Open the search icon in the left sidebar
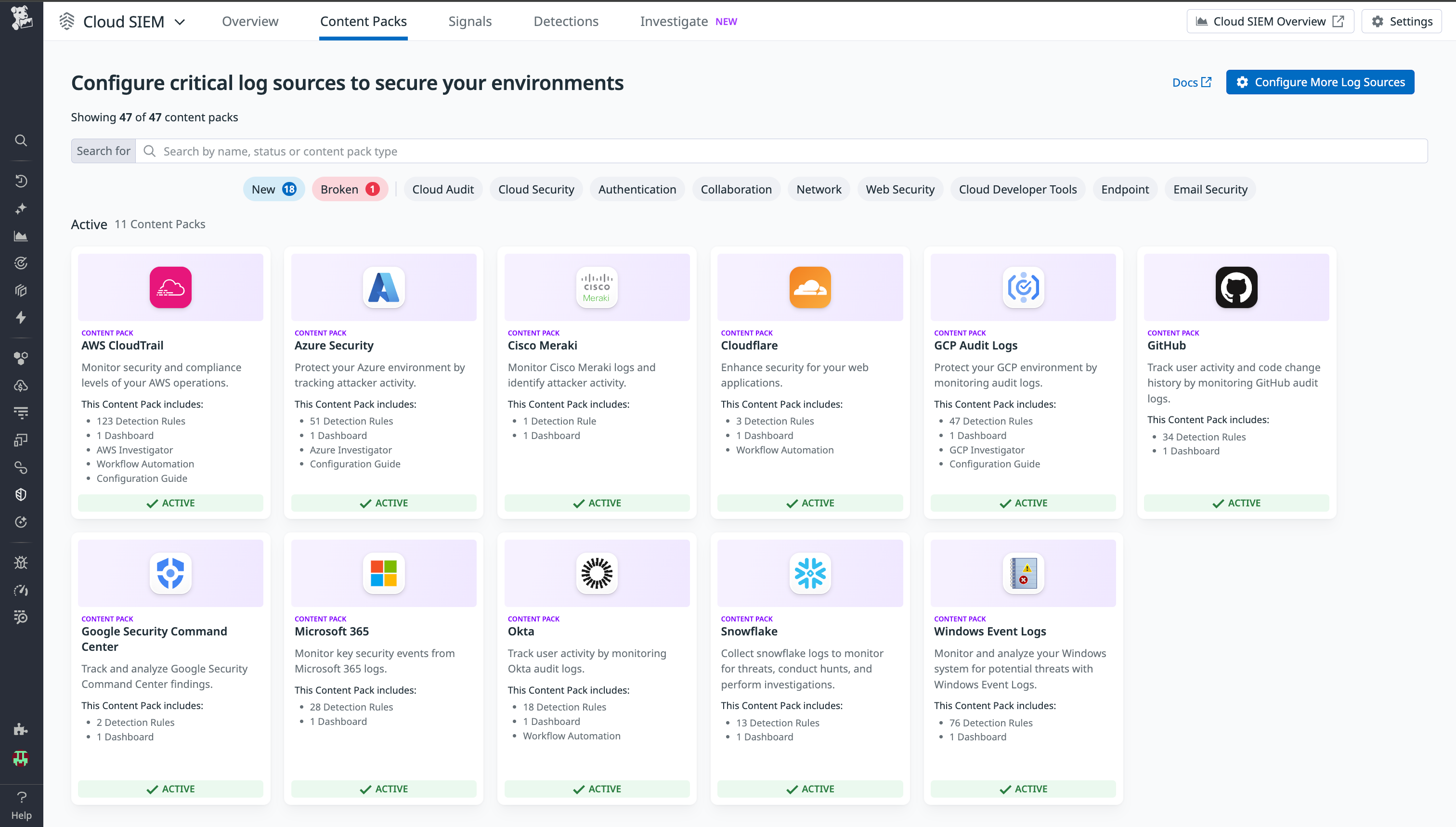1456x827 pixels. tap(21, 140)
